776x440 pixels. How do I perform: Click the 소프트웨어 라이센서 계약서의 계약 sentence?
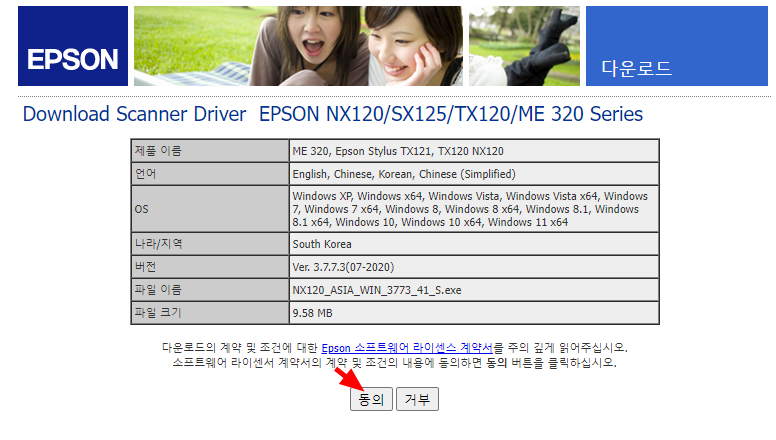pyautogui.click(x=394, y=363)
